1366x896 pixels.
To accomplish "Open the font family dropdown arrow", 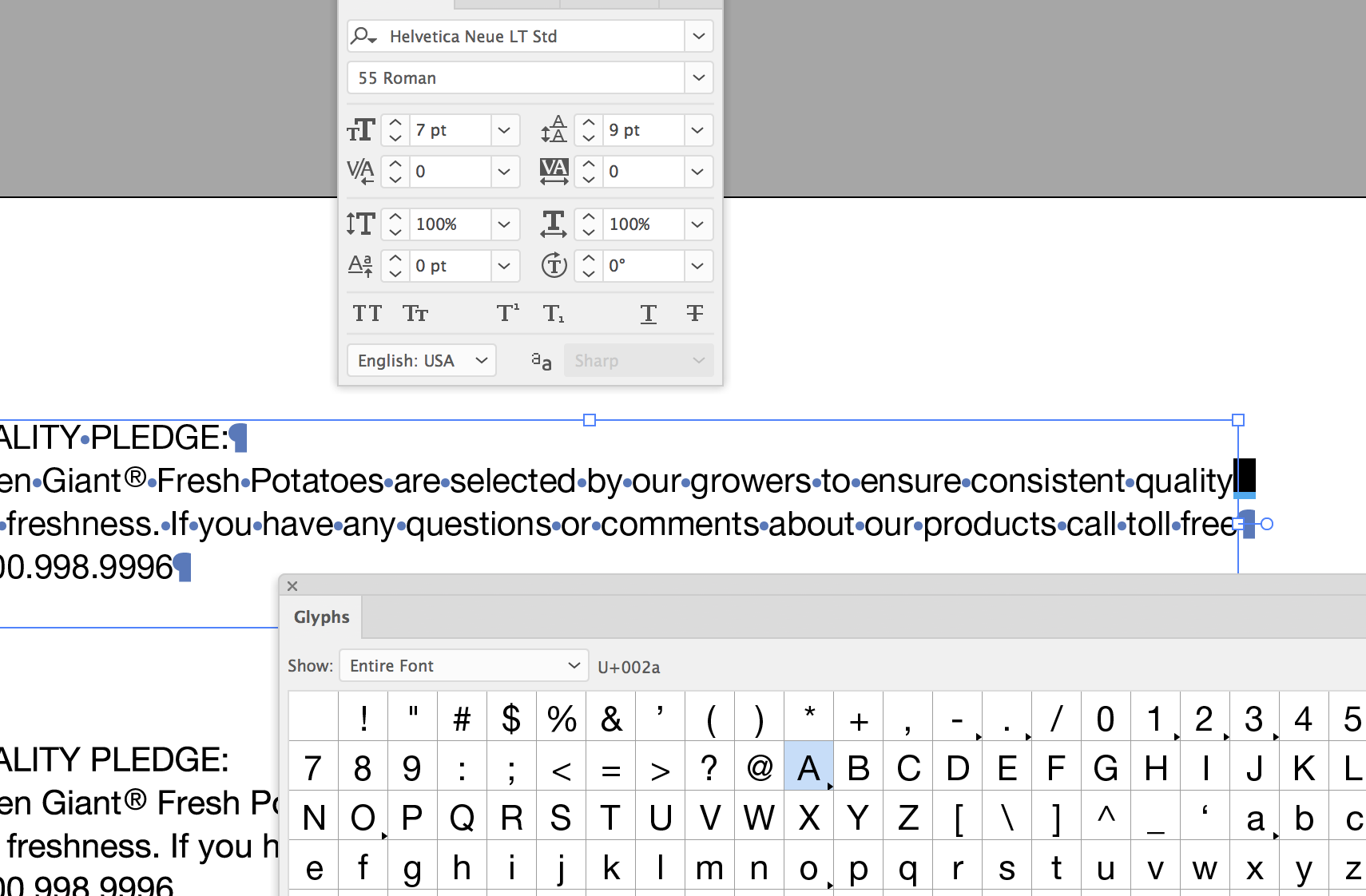I will coord(698,36).
